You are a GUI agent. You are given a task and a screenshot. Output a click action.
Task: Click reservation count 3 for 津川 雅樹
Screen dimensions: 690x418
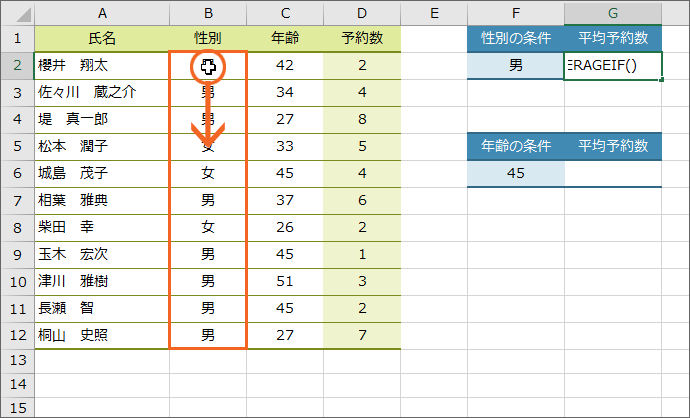click(x=362, y=282)
